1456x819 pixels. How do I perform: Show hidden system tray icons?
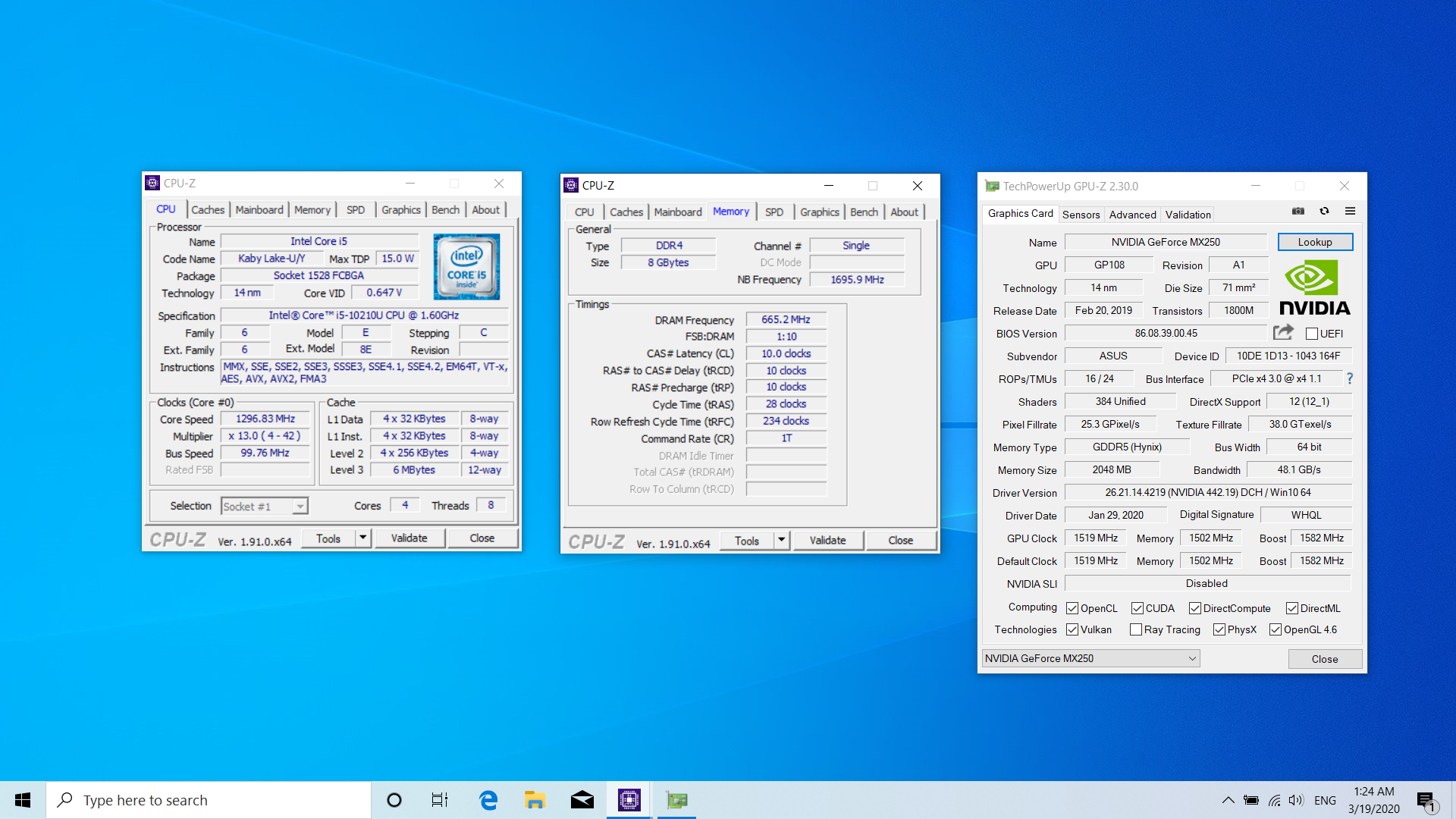(1228, 800)
